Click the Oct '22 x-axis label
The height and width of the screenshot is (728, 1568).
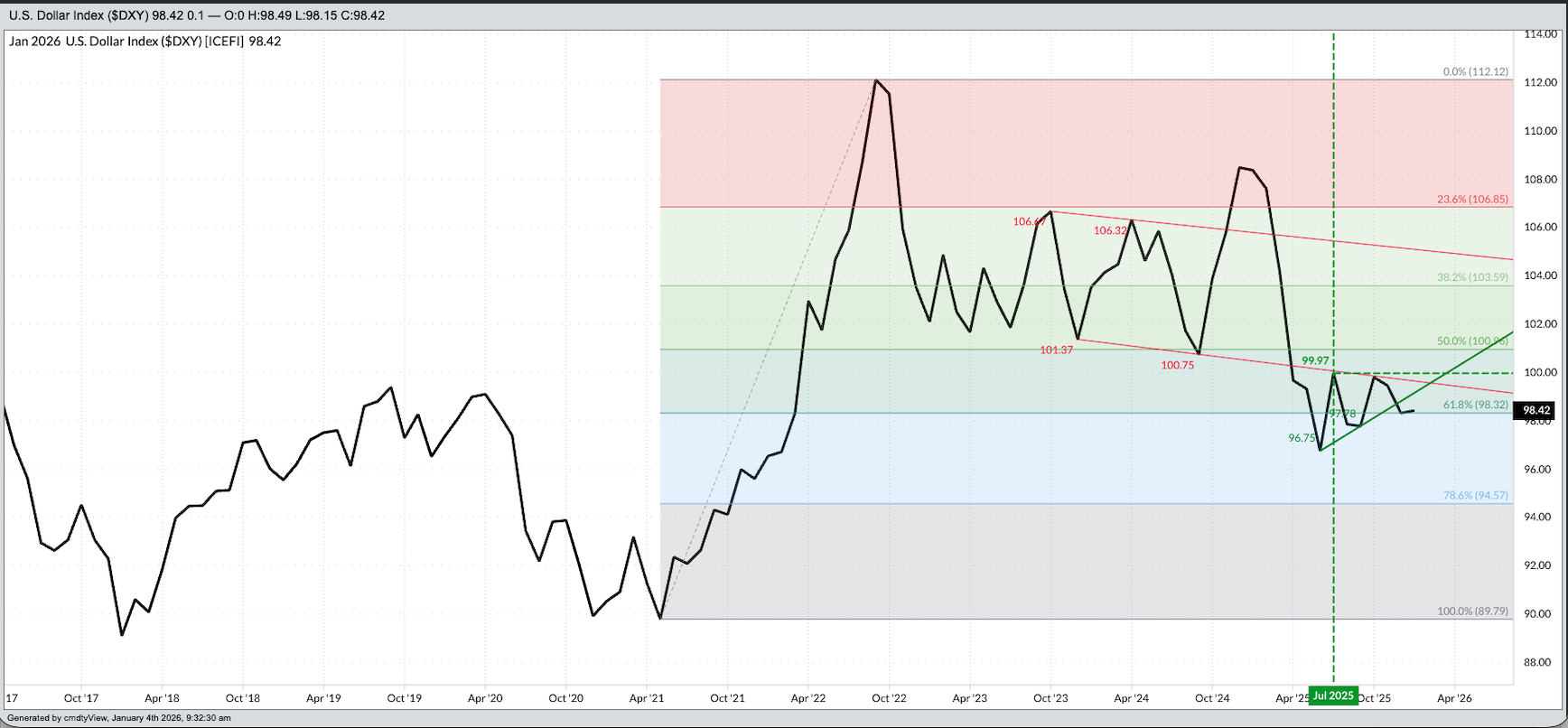(x=889, y=698)
